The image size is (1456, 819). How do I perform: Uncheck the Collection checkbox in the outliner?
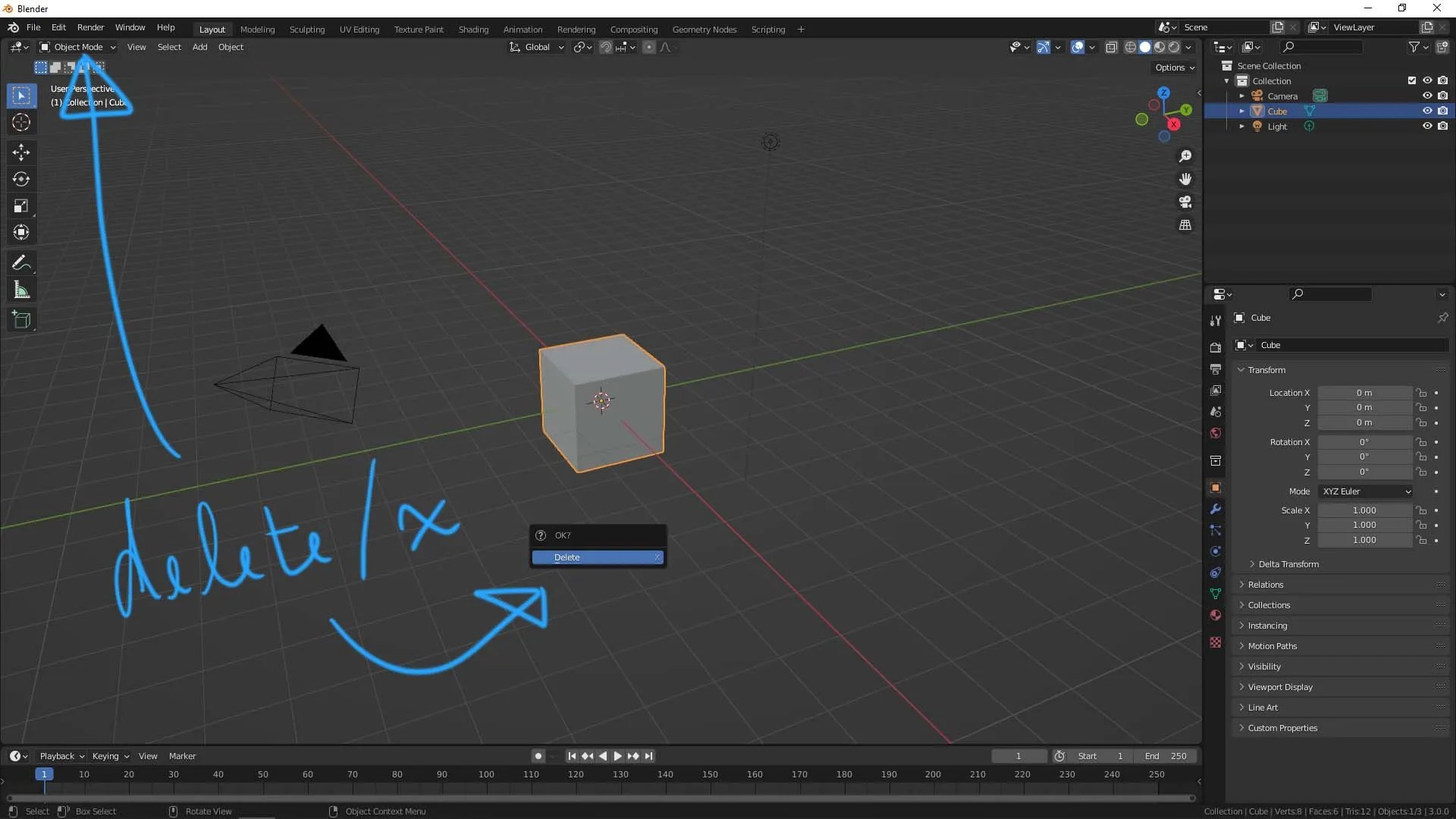point(1412,80)
